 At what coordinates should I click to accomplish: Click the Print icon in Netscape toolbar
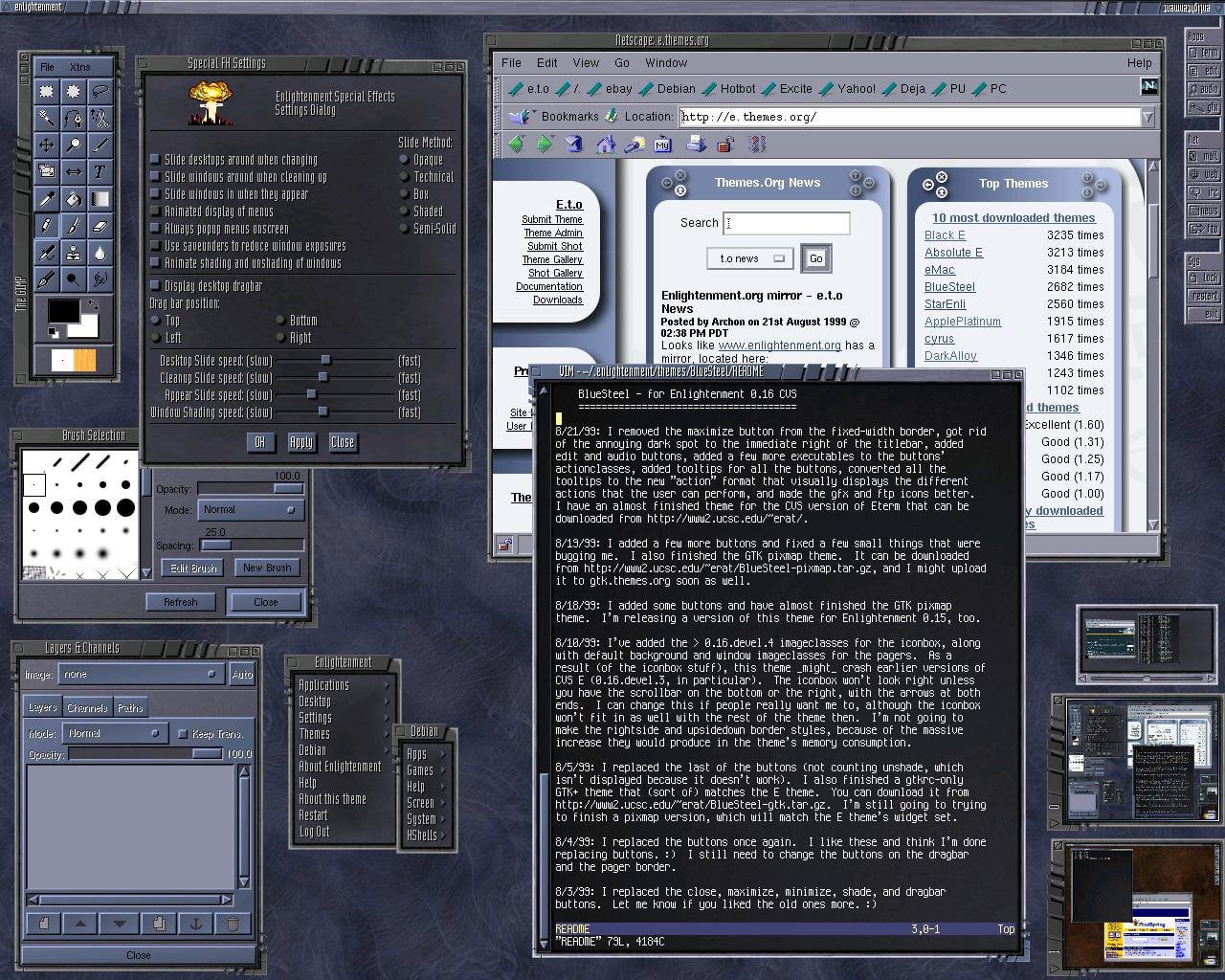pyautogui.click(x=696, y=145)
